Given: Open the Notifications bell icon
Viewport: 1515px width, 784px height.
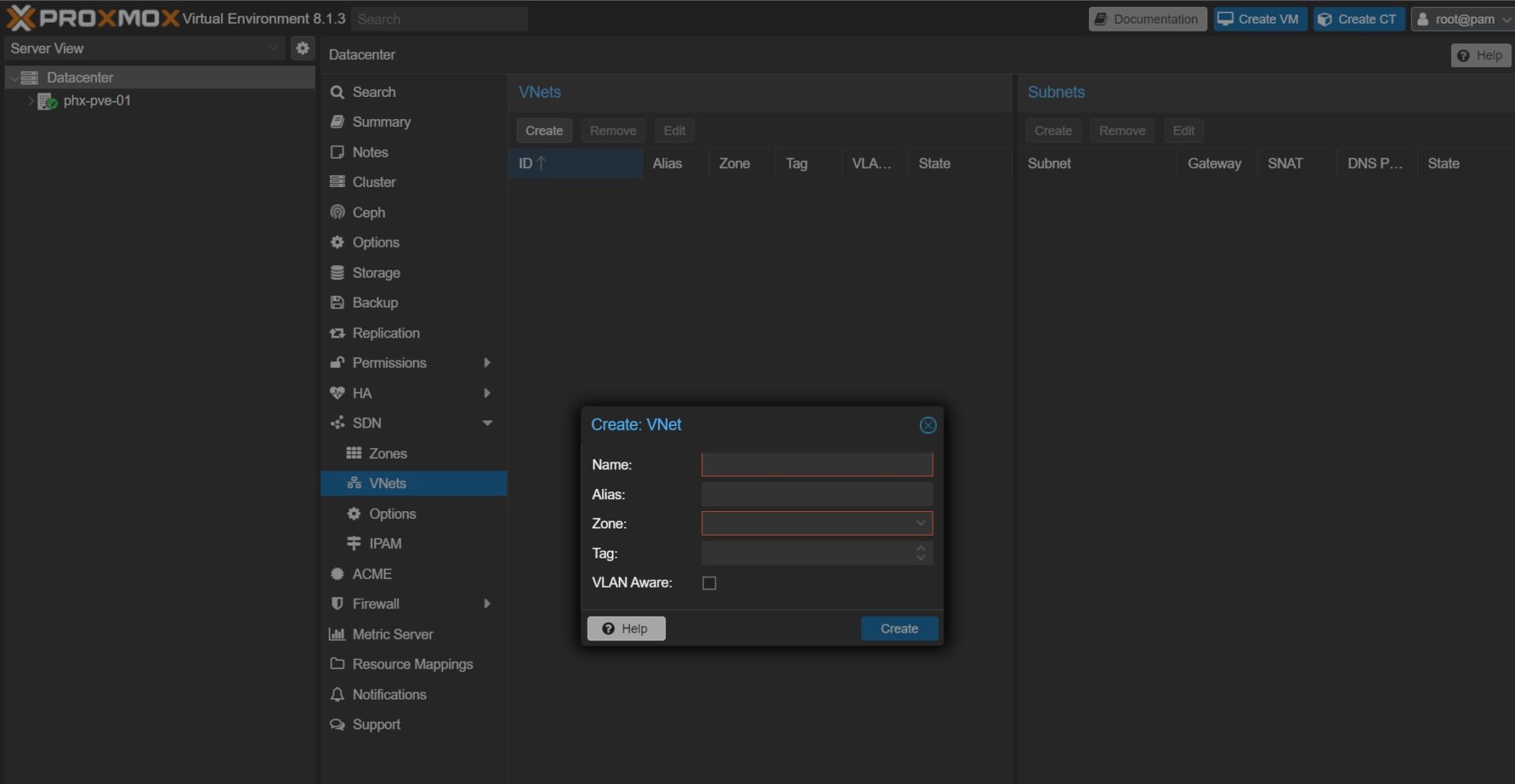Looking at the screenshot, I should tap(338, 694).
